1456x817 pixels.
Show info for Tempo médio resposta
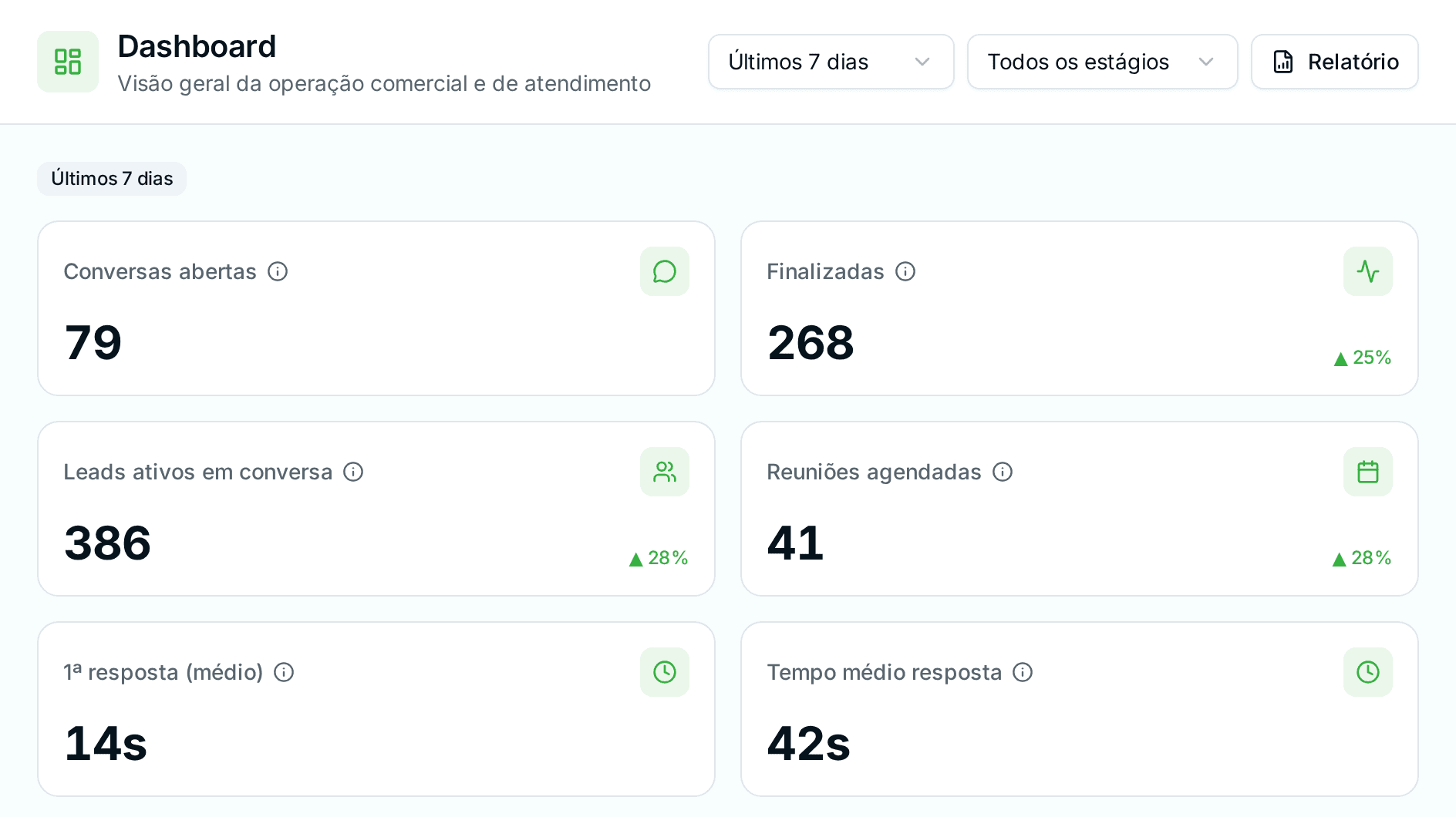(x=1023, y=672)
